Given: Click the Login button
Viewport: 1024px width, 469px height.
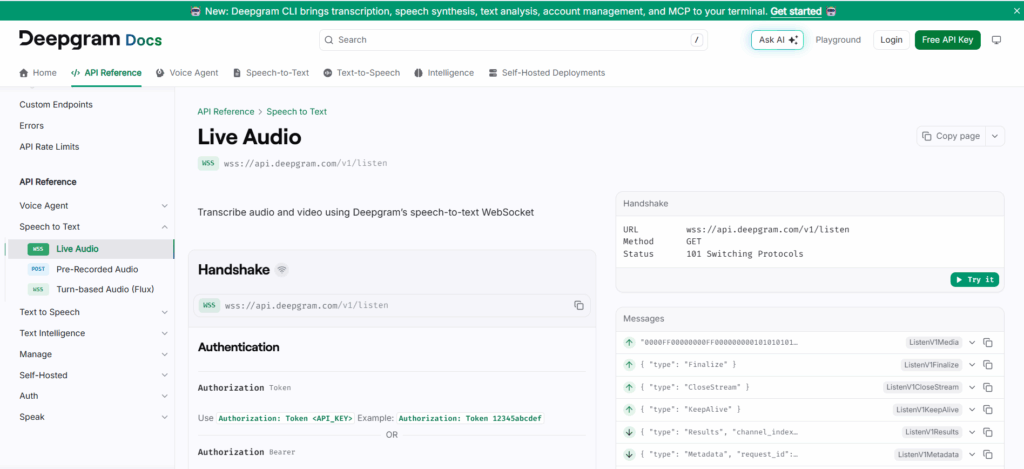Looking at the screenshot, I should tap(891, 40).
